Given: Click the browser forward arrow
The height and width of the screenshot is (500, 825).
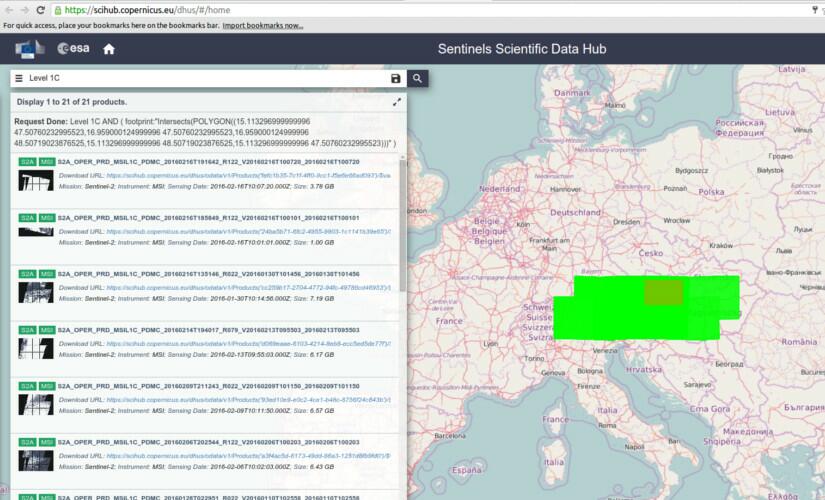Looking at the screenshot, I should point(25,9).
